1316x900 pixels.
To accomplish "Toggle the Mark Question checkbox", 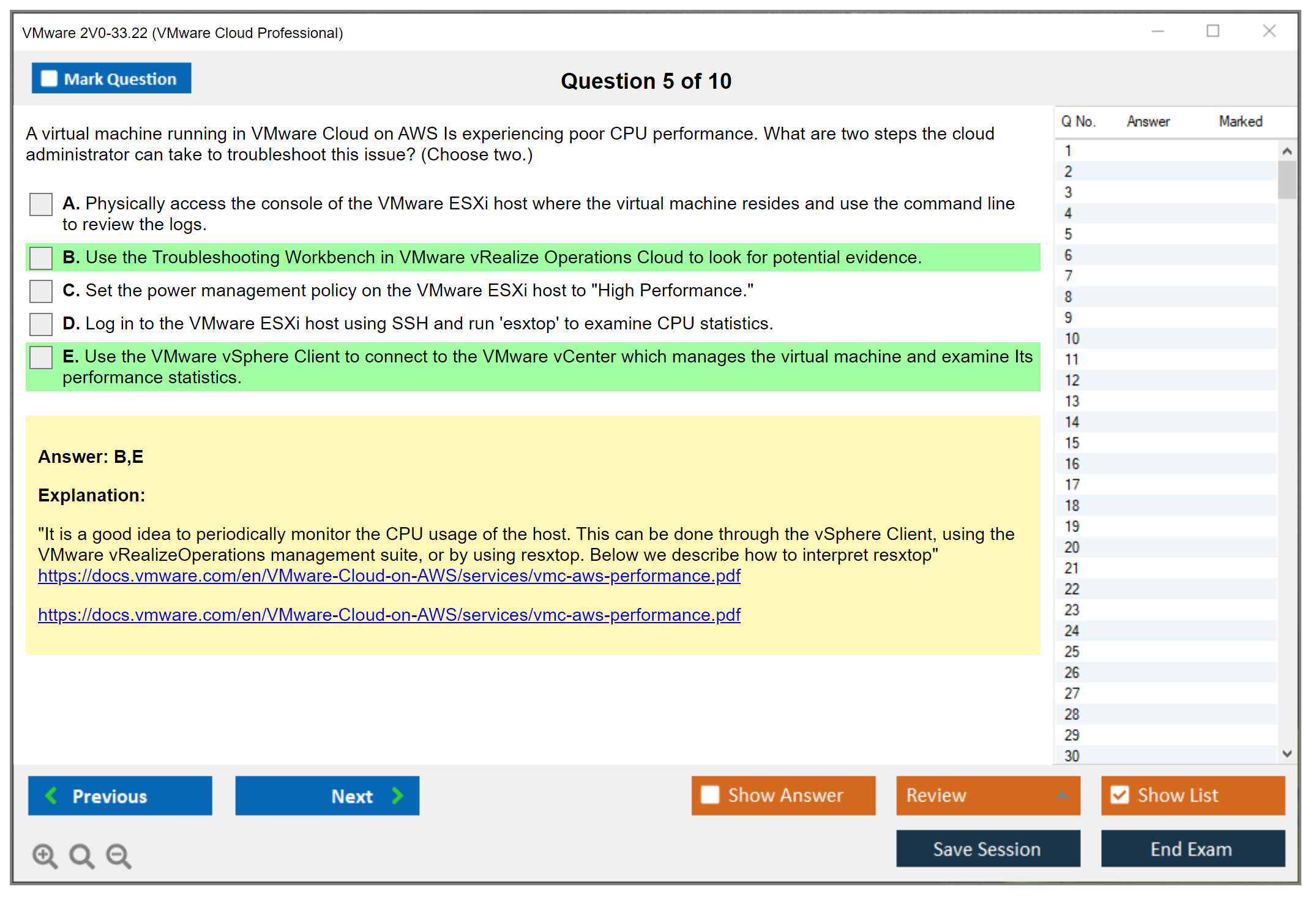I will tap(49, 79).
